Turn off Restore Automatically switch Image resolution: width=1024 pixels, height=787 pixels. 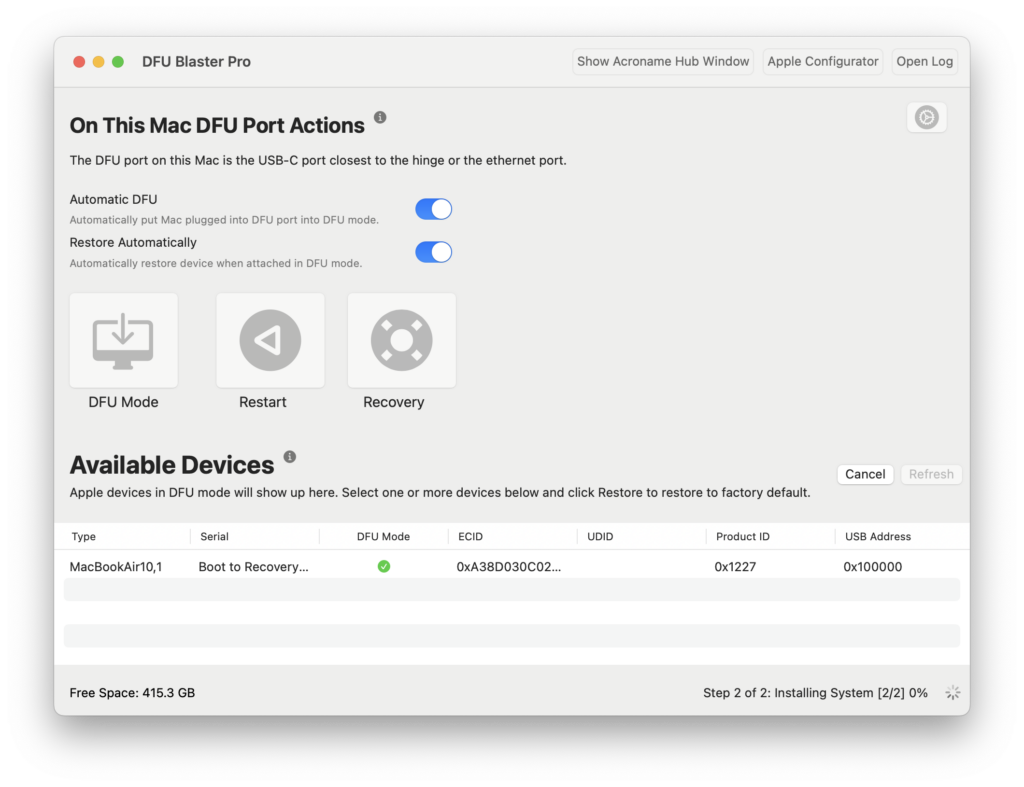pyautogui.click(x=434, y=252)
